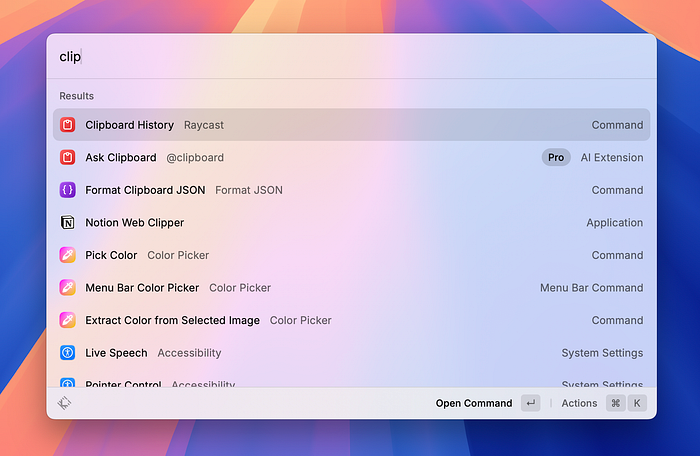This screenshot has height=456, width=700.
Task: Open the Live Speech system setting
Action: click(351, 353)
